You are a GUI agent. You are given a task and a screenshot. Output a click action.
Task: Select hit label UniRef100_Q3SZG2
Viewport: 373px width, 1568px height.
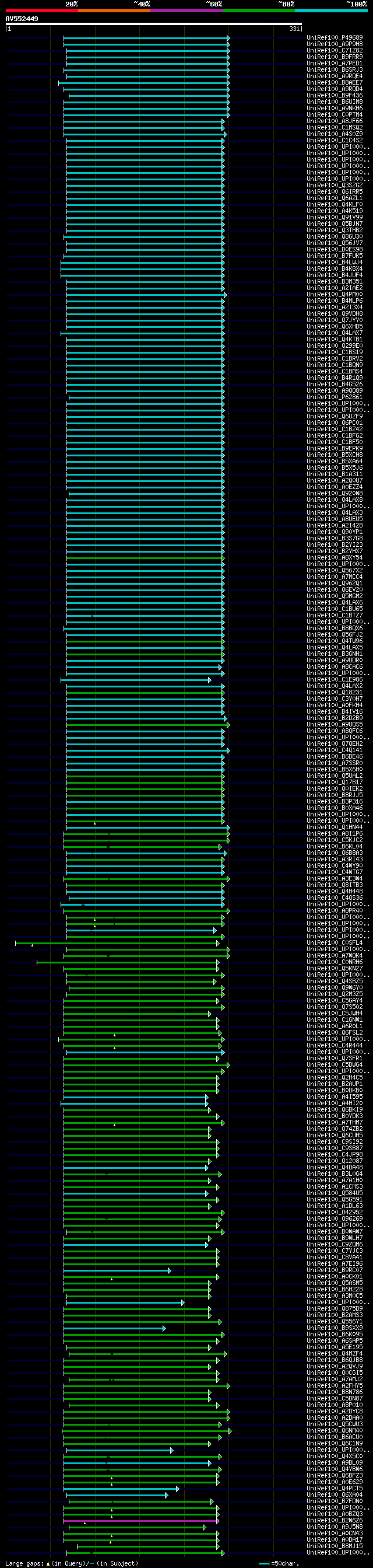(x=335, y=185)
